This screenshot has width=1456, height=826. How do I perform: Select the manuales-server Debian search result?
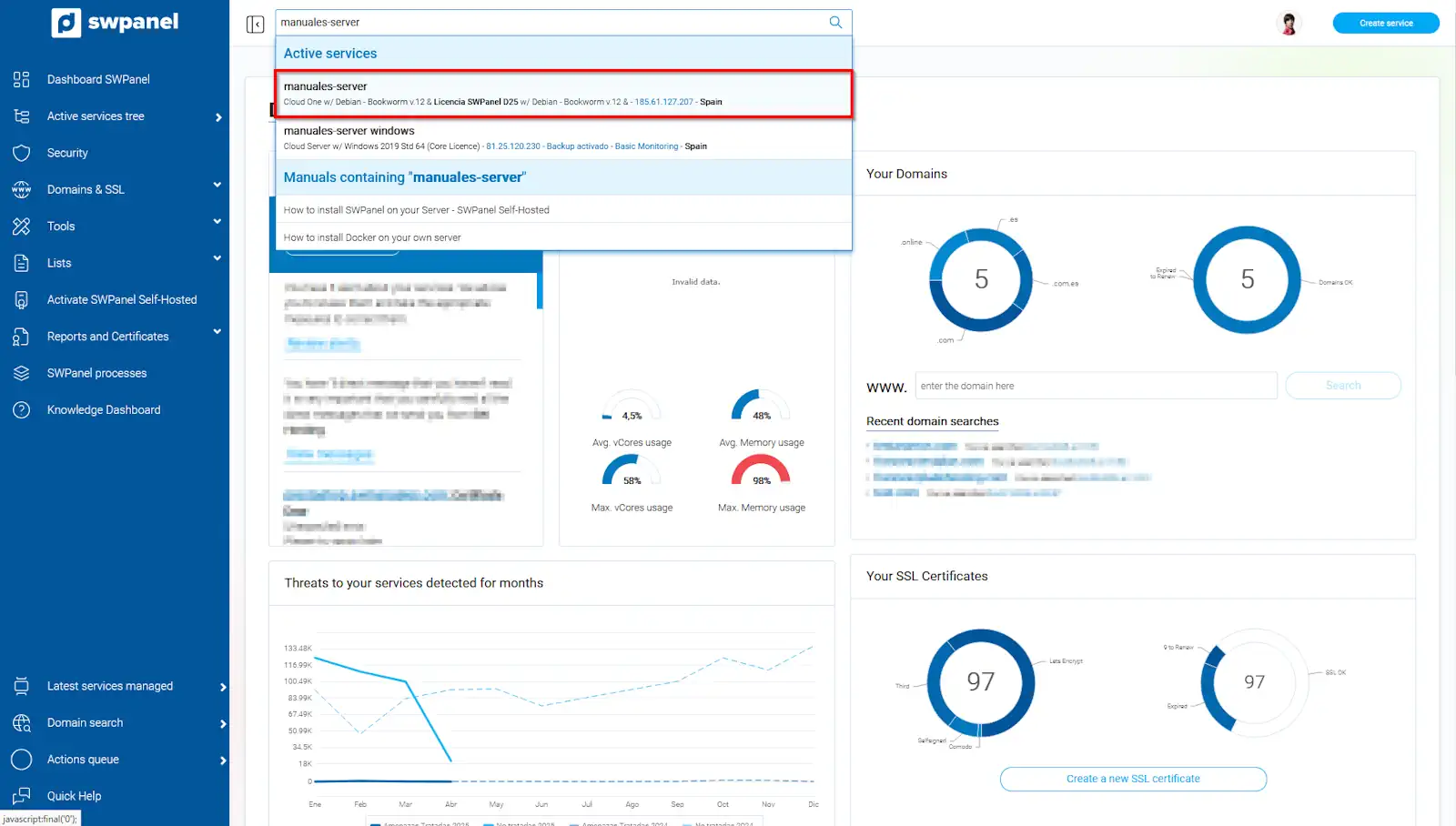pyautogui.click(x=563, y=94)
